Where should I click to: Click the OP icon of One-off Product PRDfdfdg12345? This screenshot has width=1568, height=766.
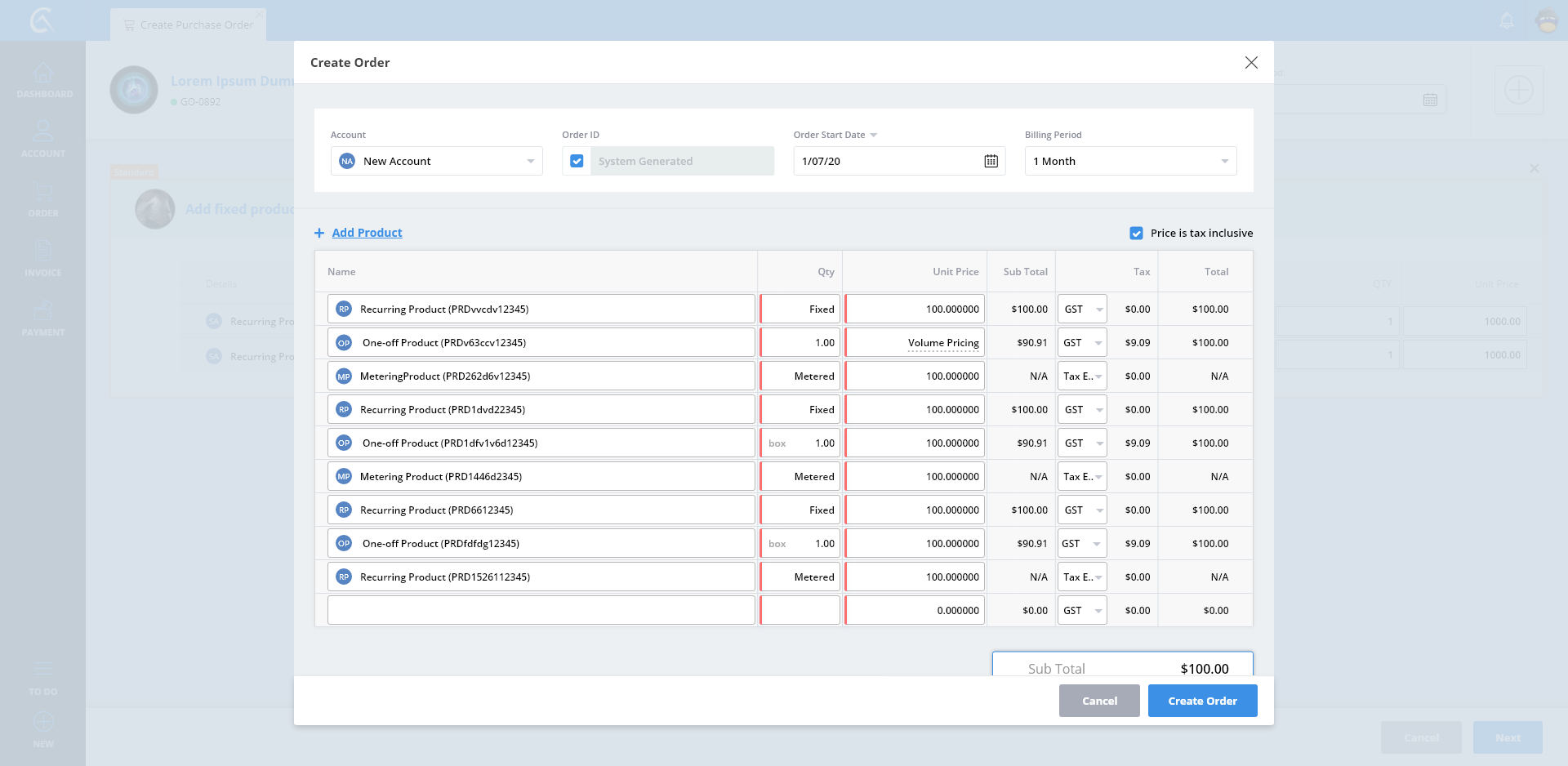(x=344, y=544)
